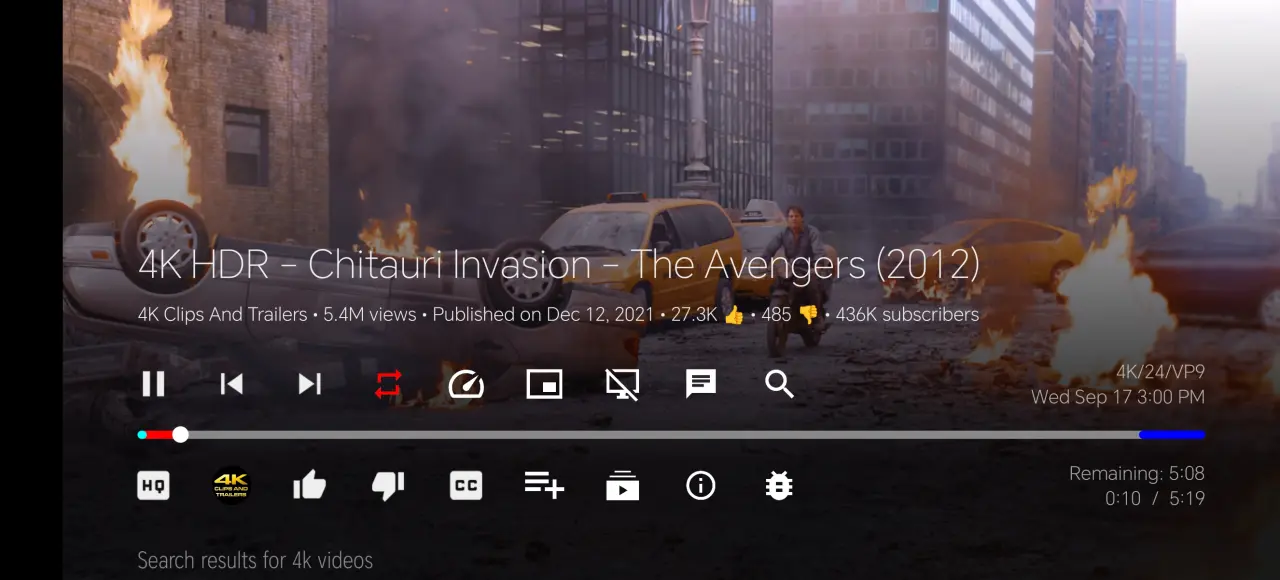Viewport: 1280px width, 580px height.
Task: Open search with magnifier icon
Action: 779,384
